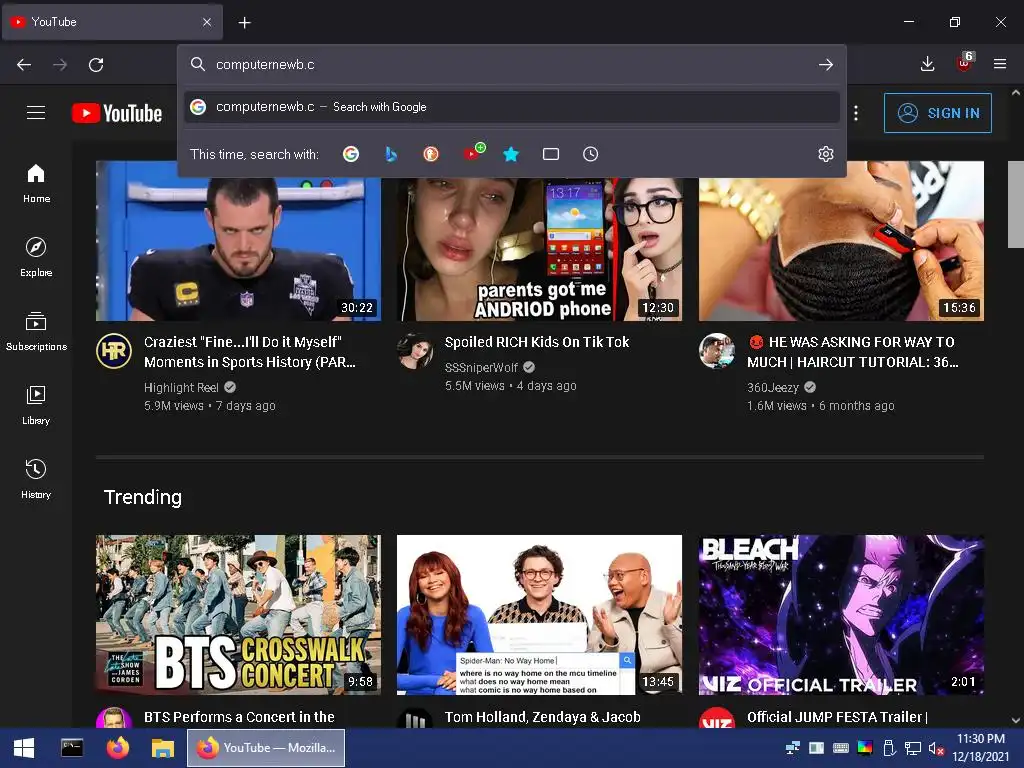Screen dimensions: 1024x768
Task: Play Spoiled RICH Kids thumbnail
Action: tap(539, 249)
